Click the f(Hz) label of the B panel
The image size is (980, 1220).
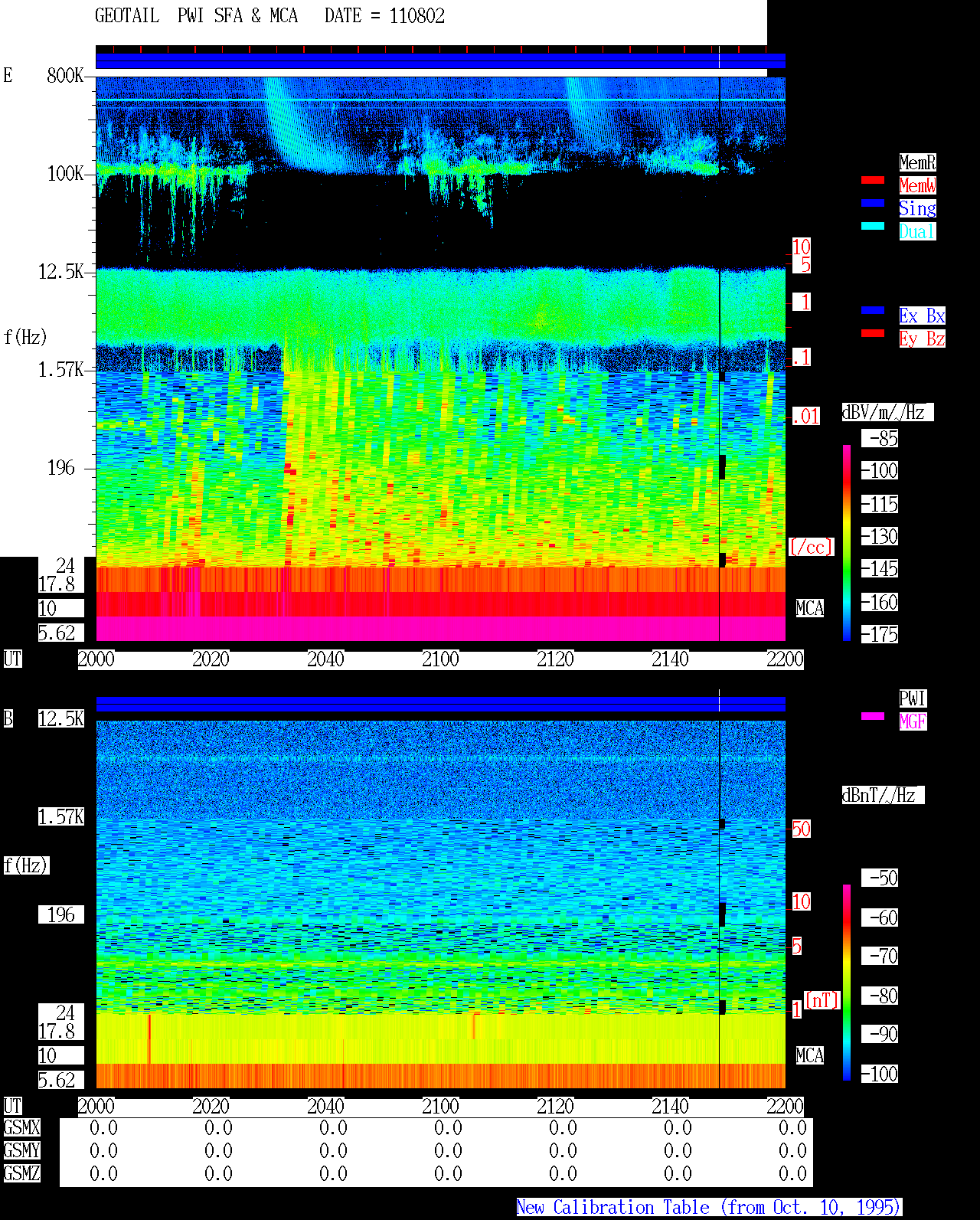[x=25, y=865]
